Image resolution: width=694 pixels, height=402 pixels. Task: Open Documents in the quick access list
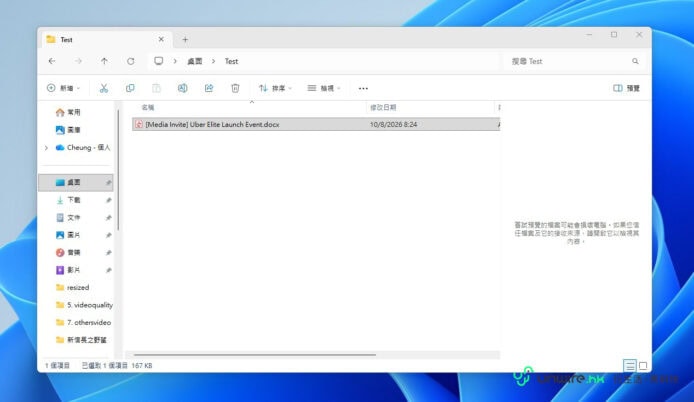click(68, 217)
